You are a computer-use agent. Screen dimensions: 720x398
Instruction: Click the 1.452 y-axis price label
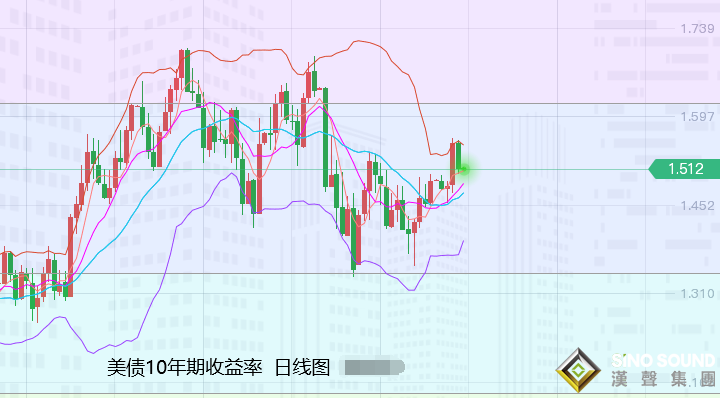[697, 206]
